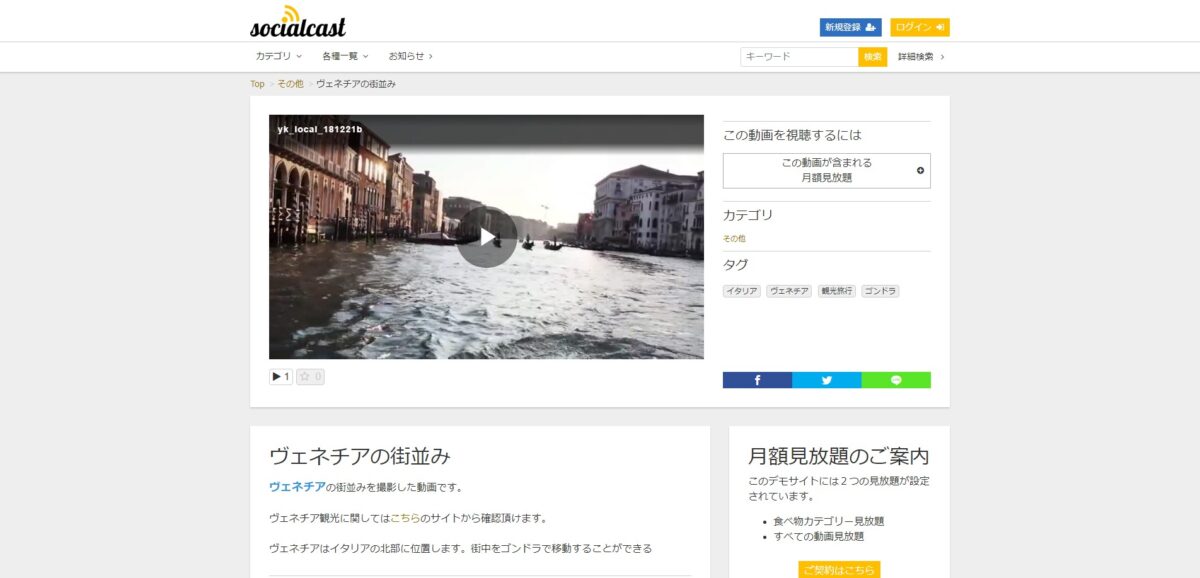This screenshot has height=578, width=1200.
Task: Expand この動画が含まれる月額見放題 panel
Action: coord(826,171)
